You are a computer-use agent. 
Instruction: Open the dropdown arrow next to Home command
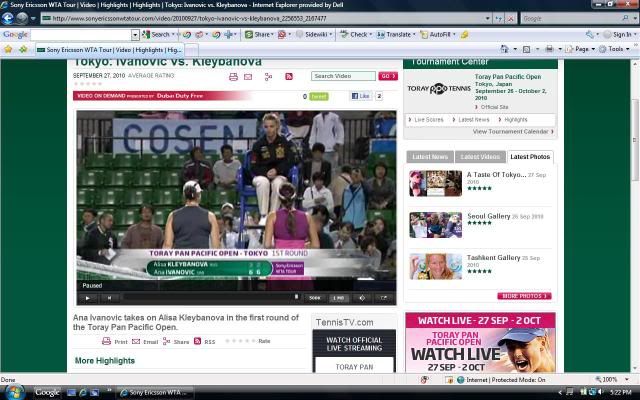click(x=515, y=49)
